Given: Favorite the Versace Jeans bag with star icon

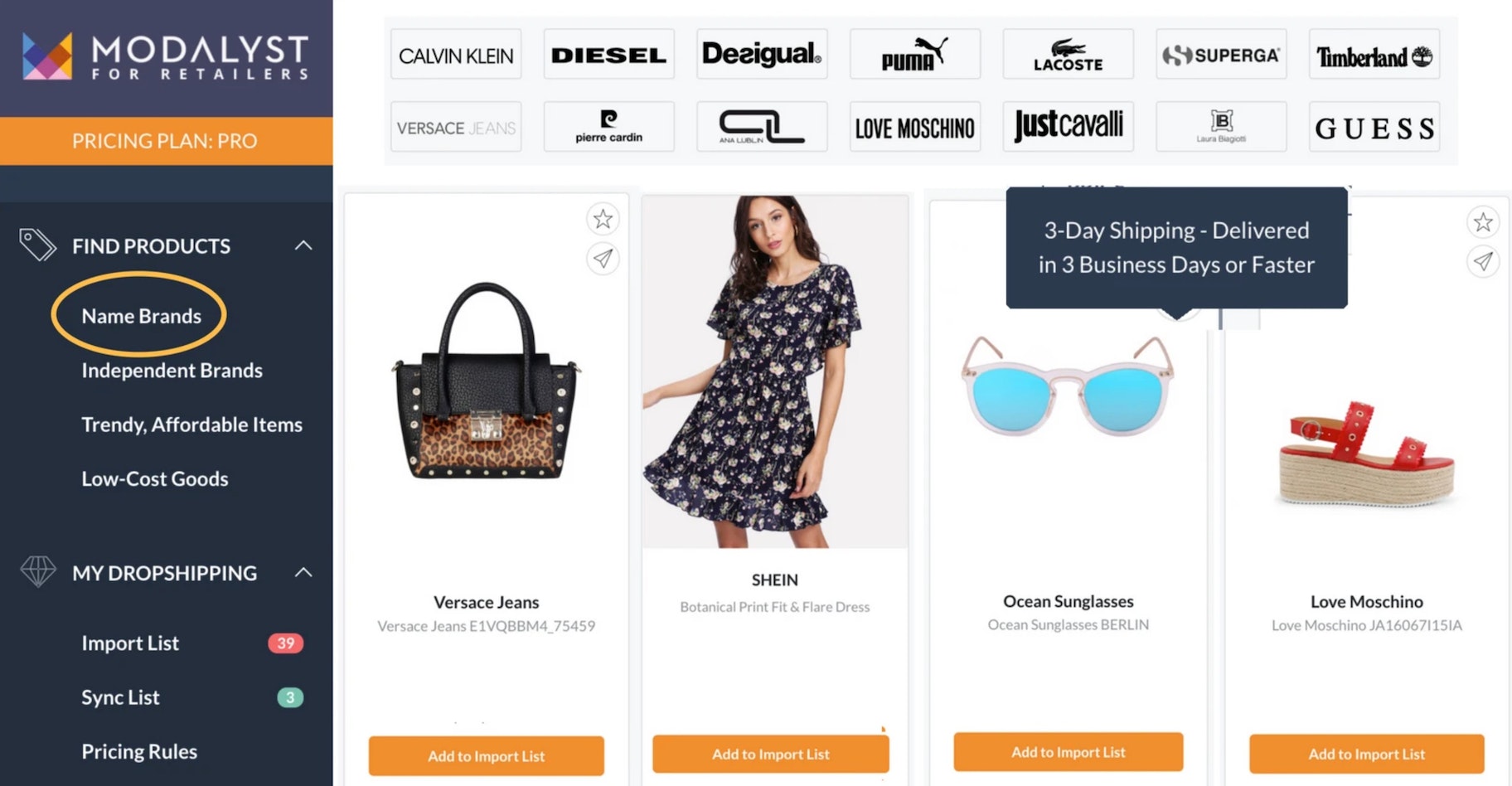Looking at the screenshot, I should pos(603,219).
